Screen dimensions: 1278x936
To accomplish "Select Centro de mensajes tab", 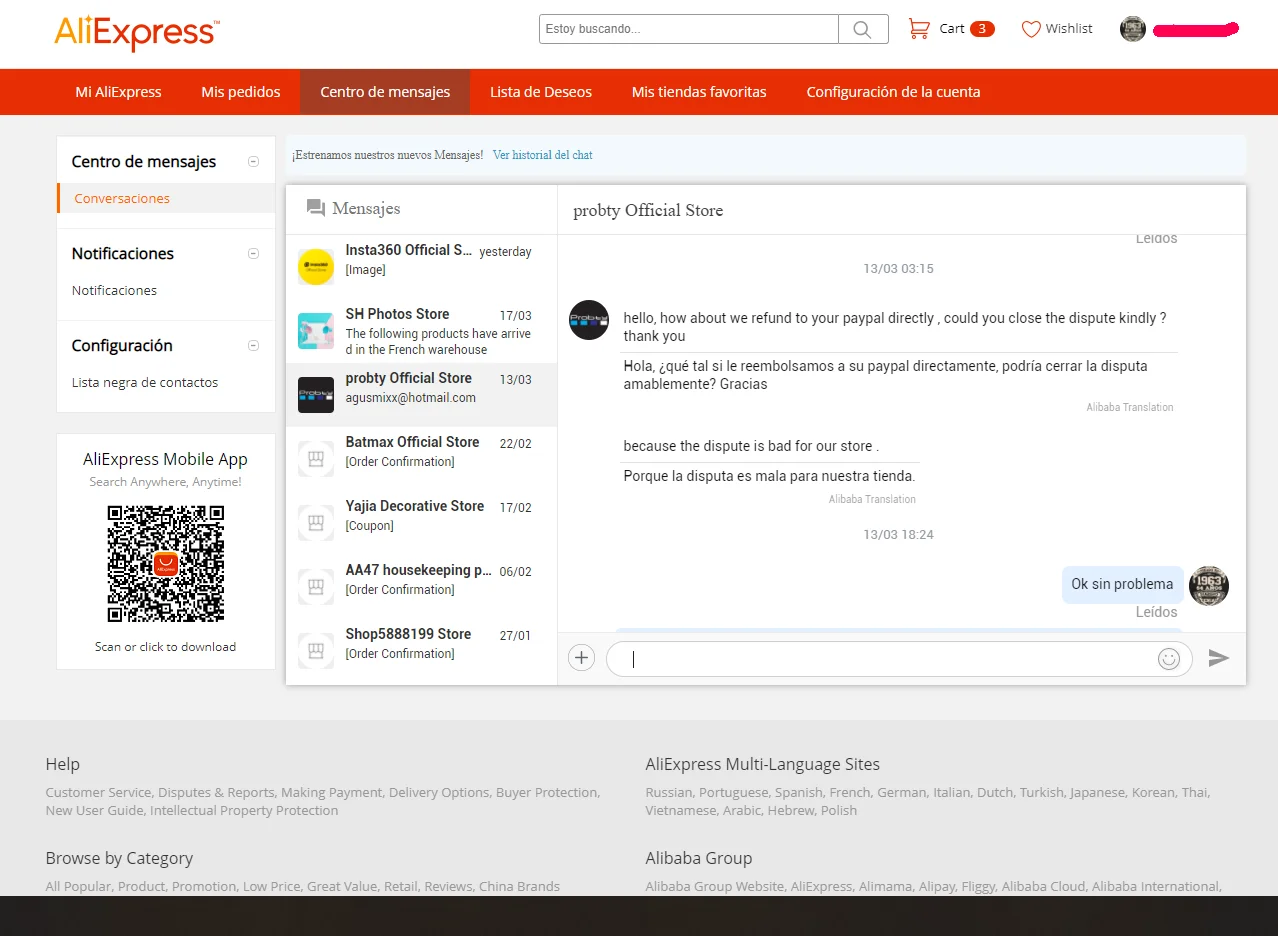I will point(385,92).
